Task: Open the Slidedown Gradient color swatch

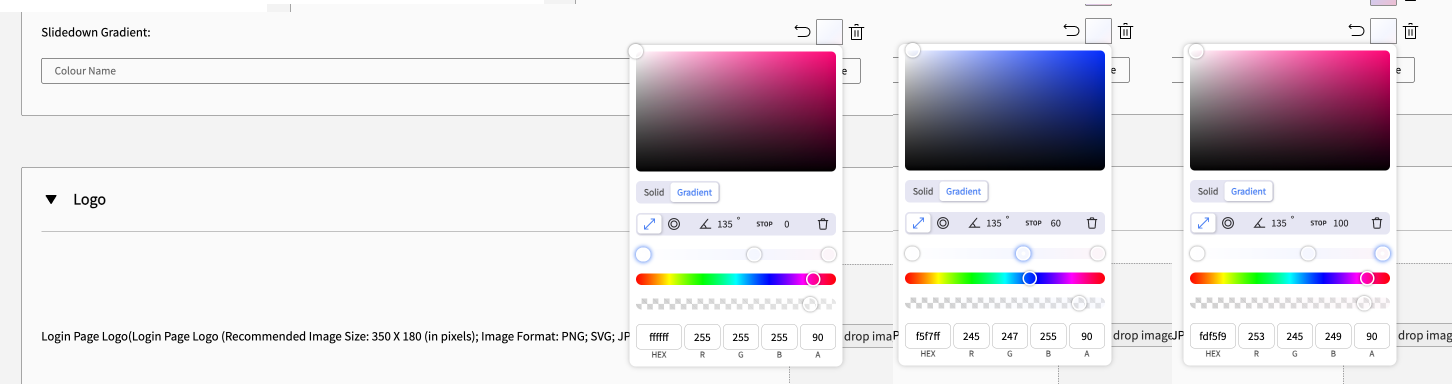Action: pos(829,32)
